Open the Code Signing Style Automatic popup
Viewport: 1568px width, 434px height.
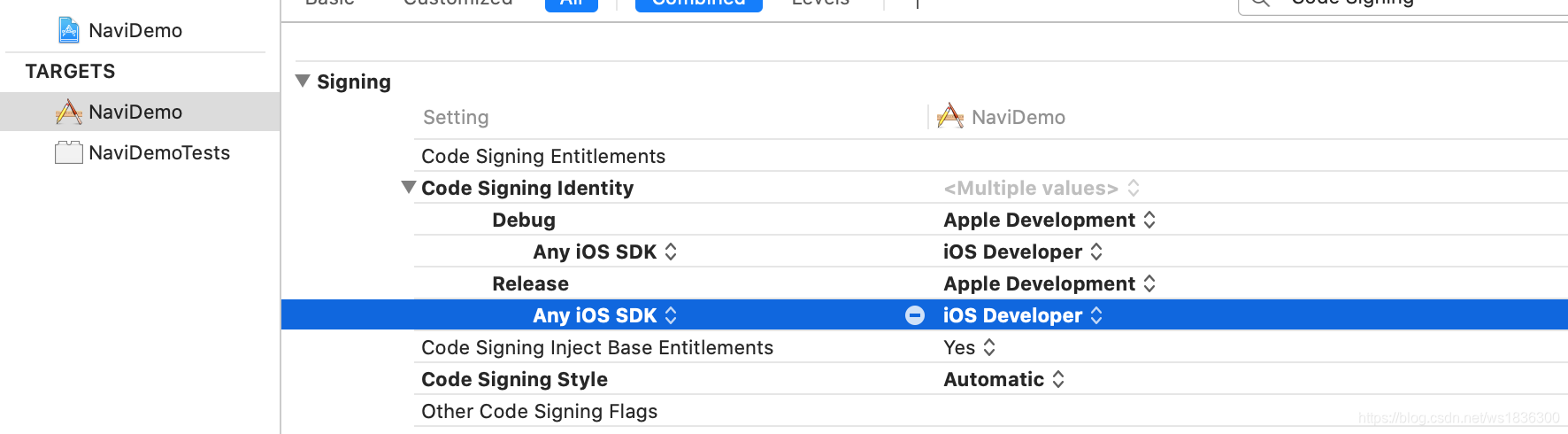pos(1004,379)
